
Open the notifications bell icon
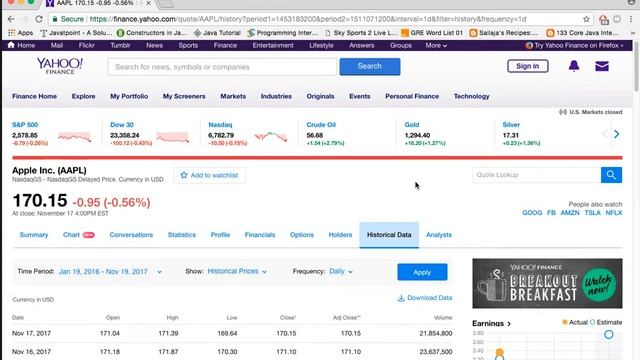[574, 66]
